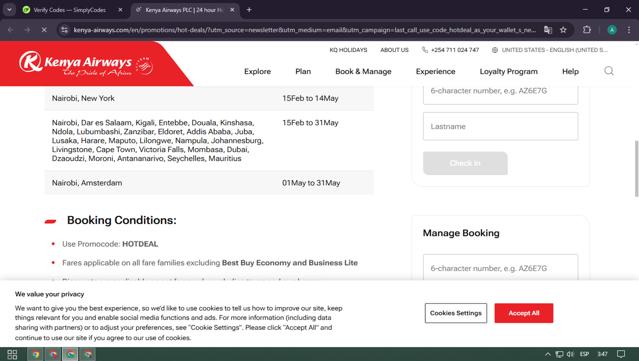Open the Help menu
The width and height of the screenshot is (639, 361).
[x=570, y=71]
